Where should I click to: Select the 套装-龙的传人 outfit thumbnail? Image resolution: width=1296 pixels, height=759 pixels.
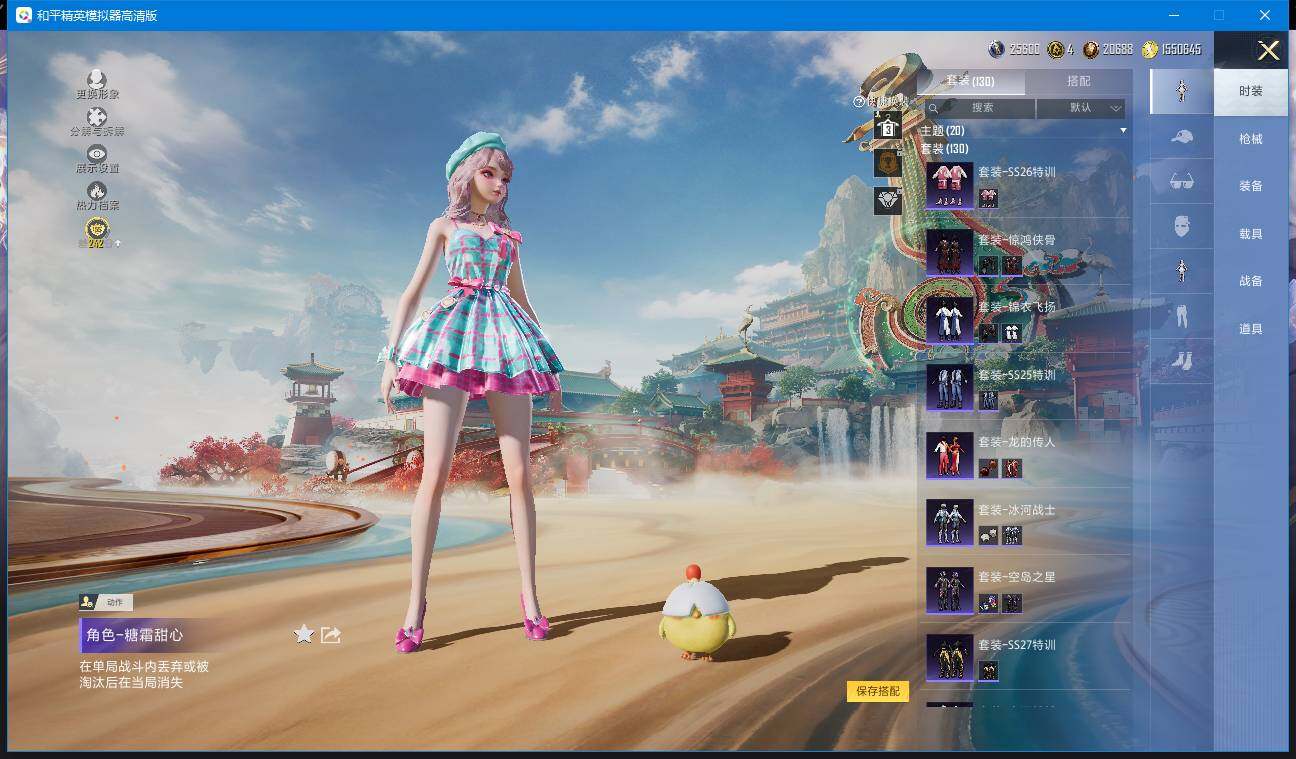(x=949, y=455)
